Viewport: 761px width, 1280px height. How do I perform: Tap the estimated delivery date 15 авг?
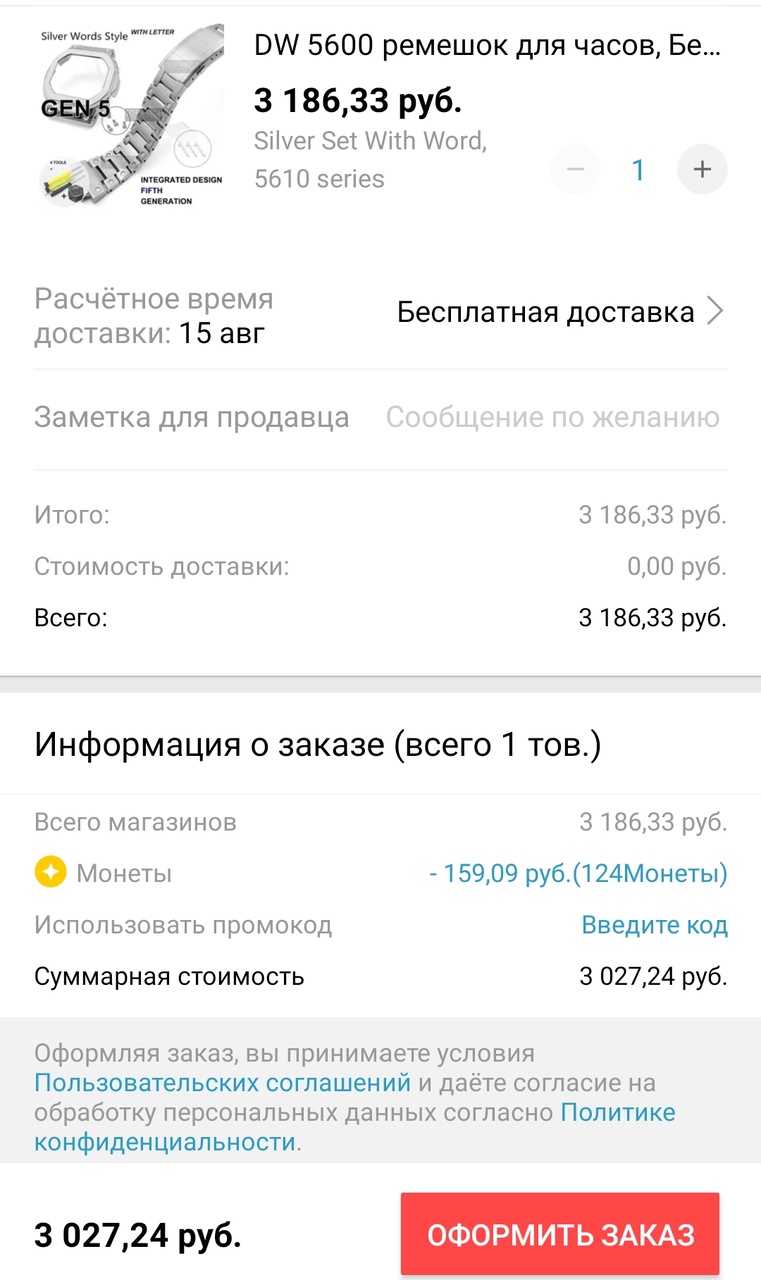coord(222,333)
